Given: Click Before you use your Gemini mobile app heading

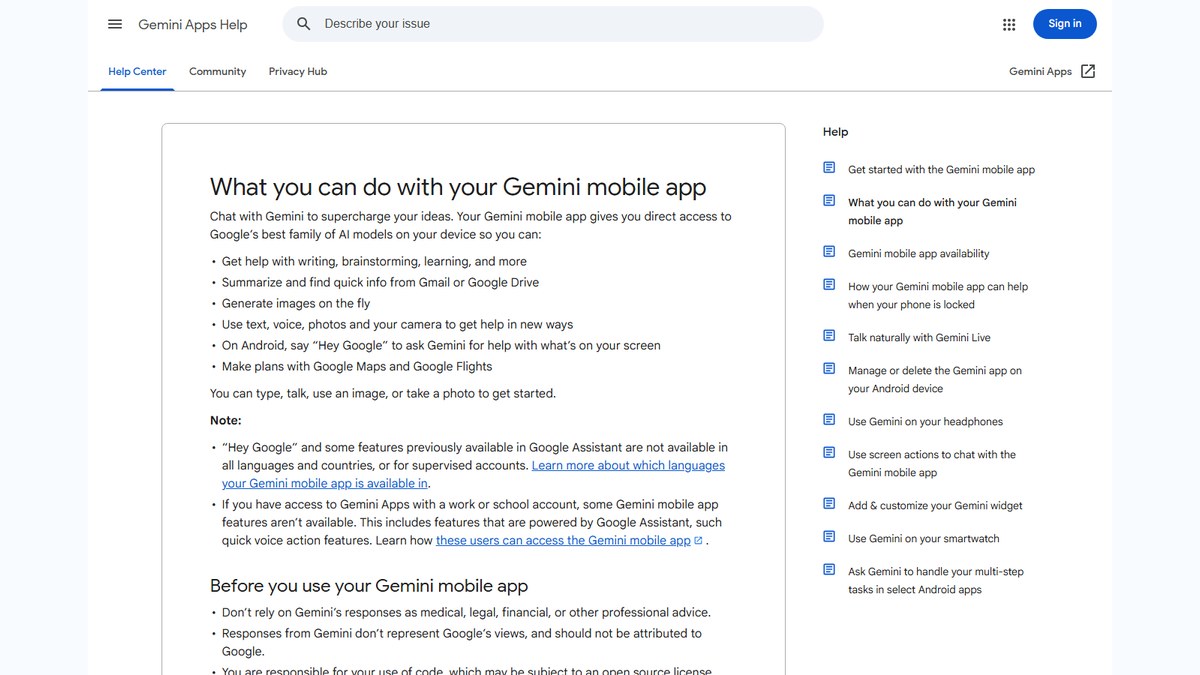Looking at the screenshot, I should [369, 586].
